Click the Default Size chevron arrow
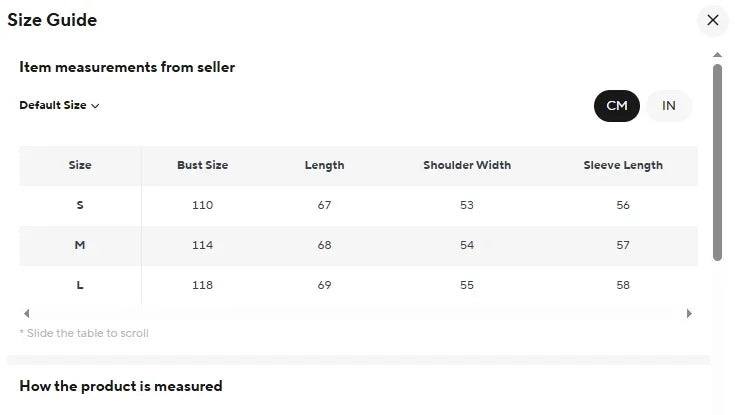 pos(95,106)
